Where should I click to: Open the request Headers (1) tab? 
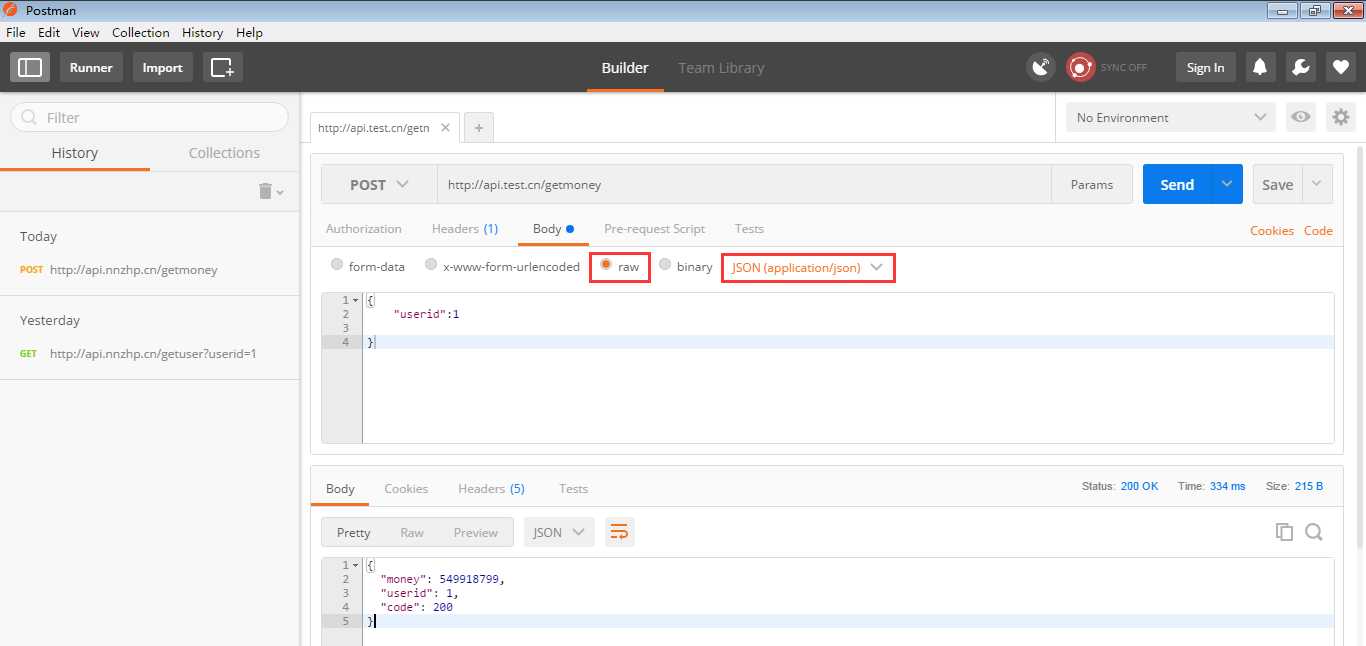[x=465, y=229]
